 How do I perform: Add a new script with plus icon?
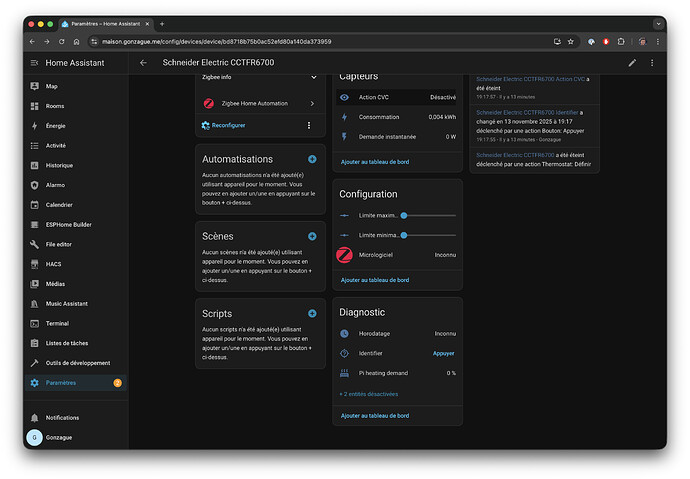point(312,314)
